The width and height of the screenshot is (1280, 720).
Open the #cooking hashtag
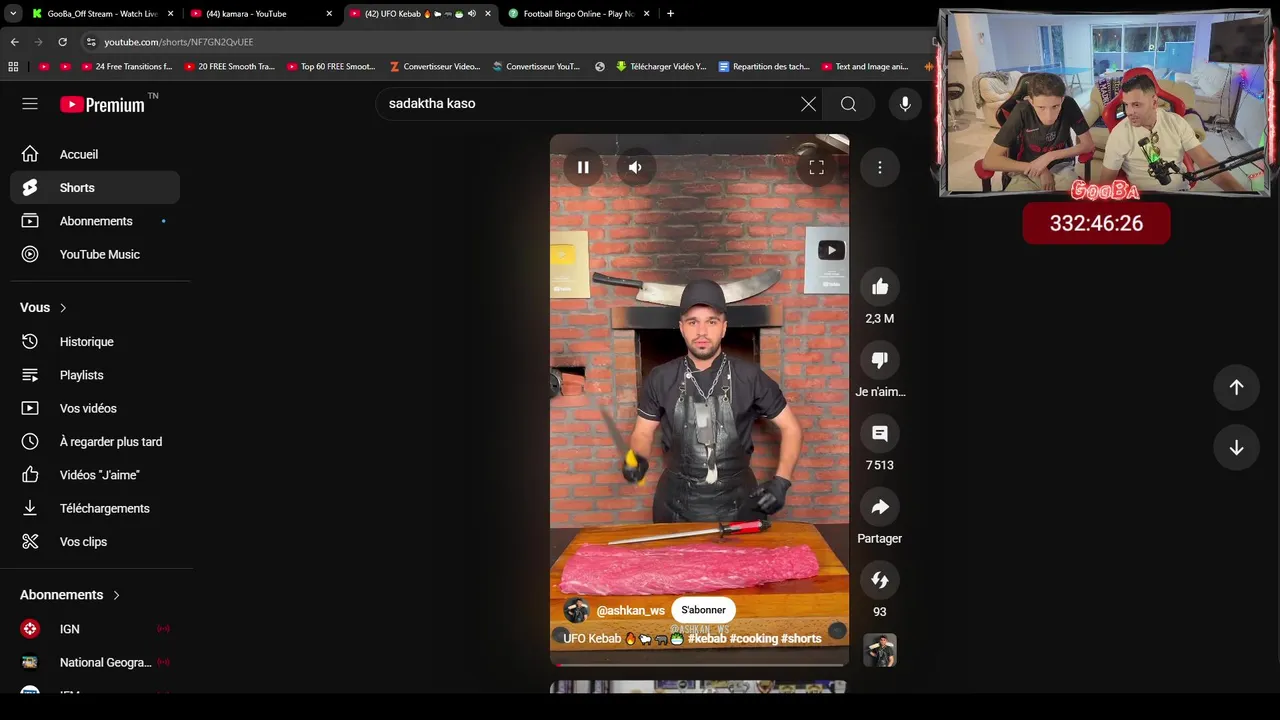(753, 639)
